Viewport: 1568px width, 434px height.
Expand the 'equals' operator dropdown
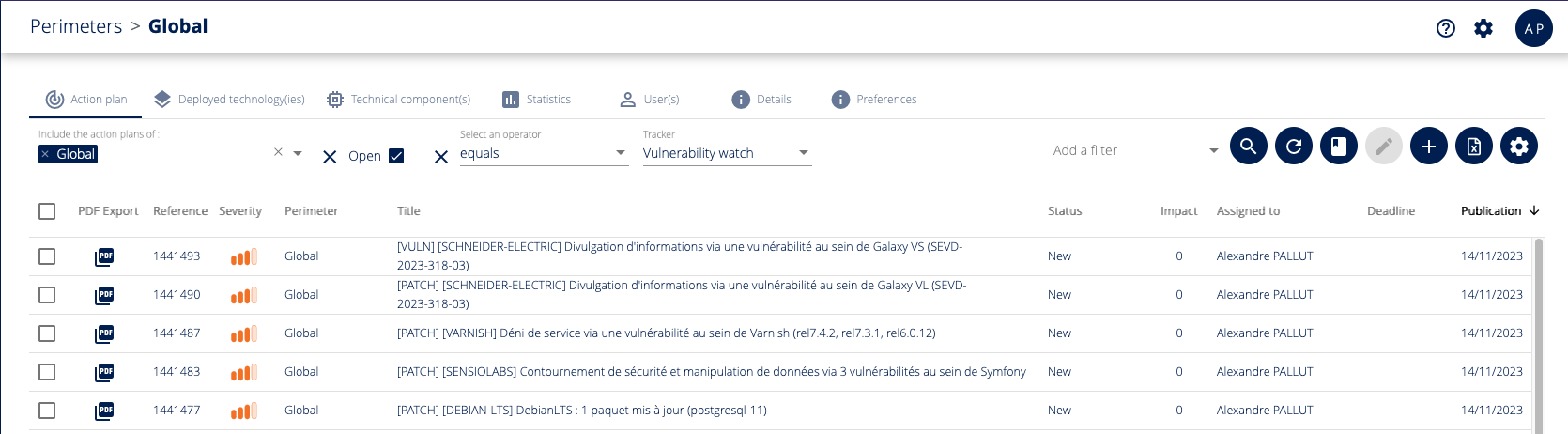[620, 153]
